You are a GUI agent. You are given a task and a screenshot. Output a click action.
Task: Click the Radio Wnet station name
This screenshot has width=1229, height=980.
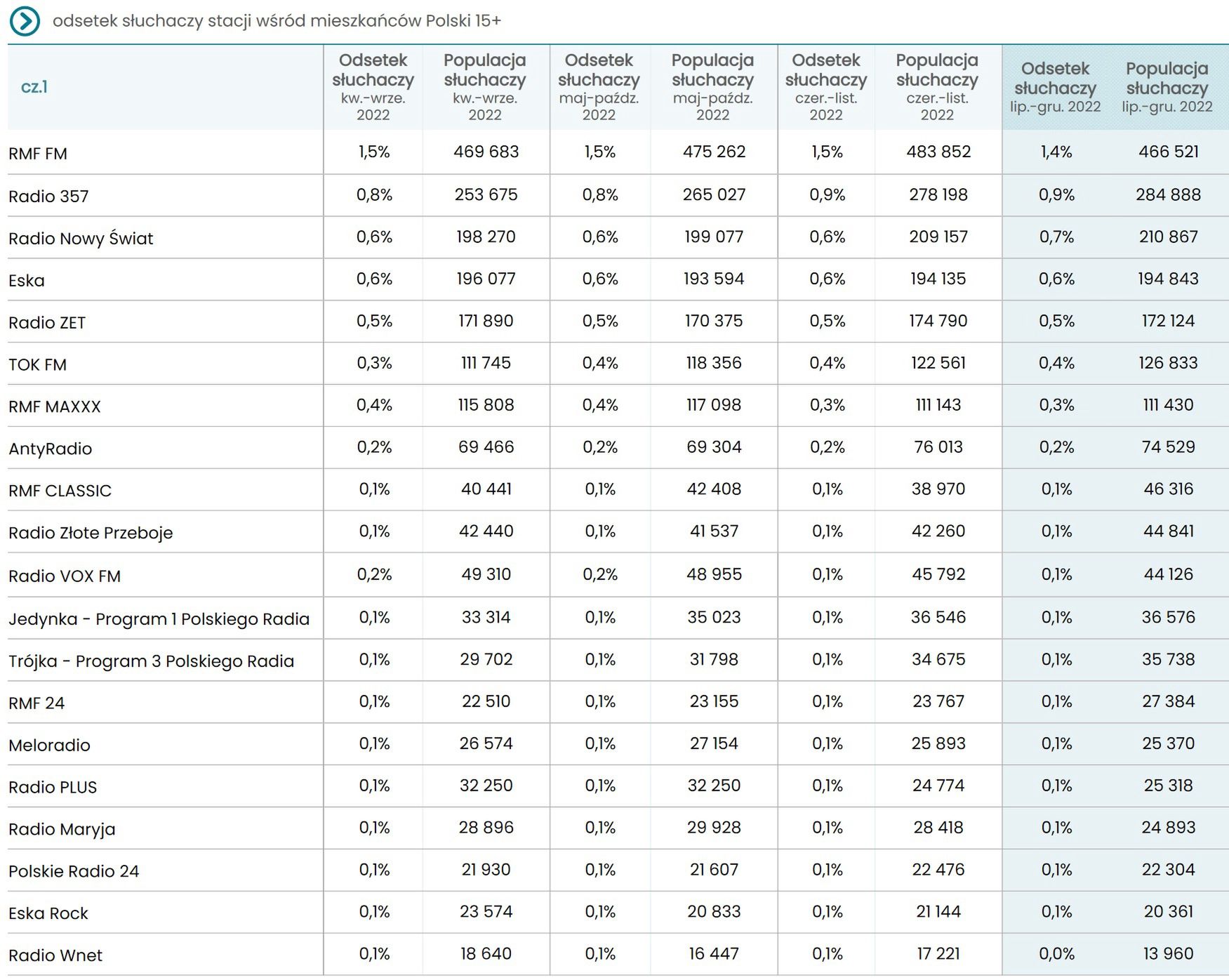[x=55, y=956]
